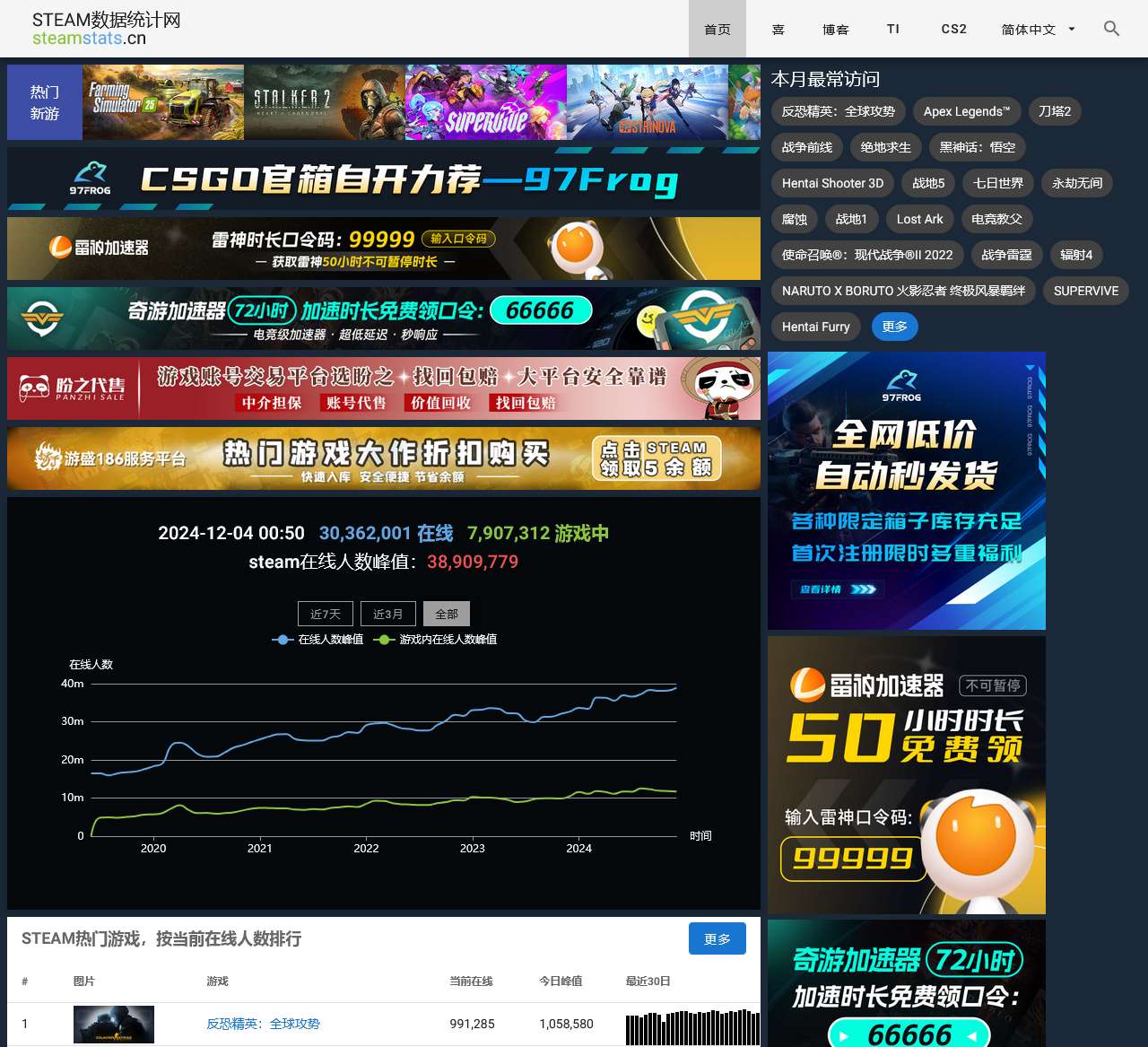
Task: Click the 战争前线 tag
Action: pos(807,147)
